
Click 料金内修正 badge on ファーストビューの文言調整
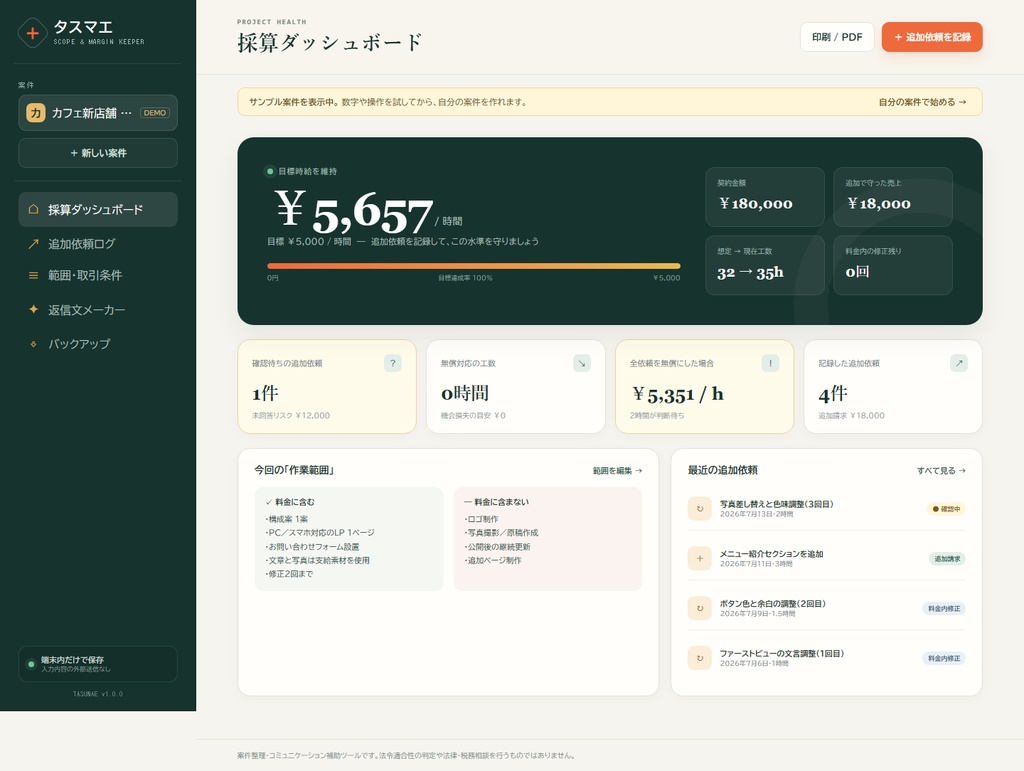click(944, 658)
